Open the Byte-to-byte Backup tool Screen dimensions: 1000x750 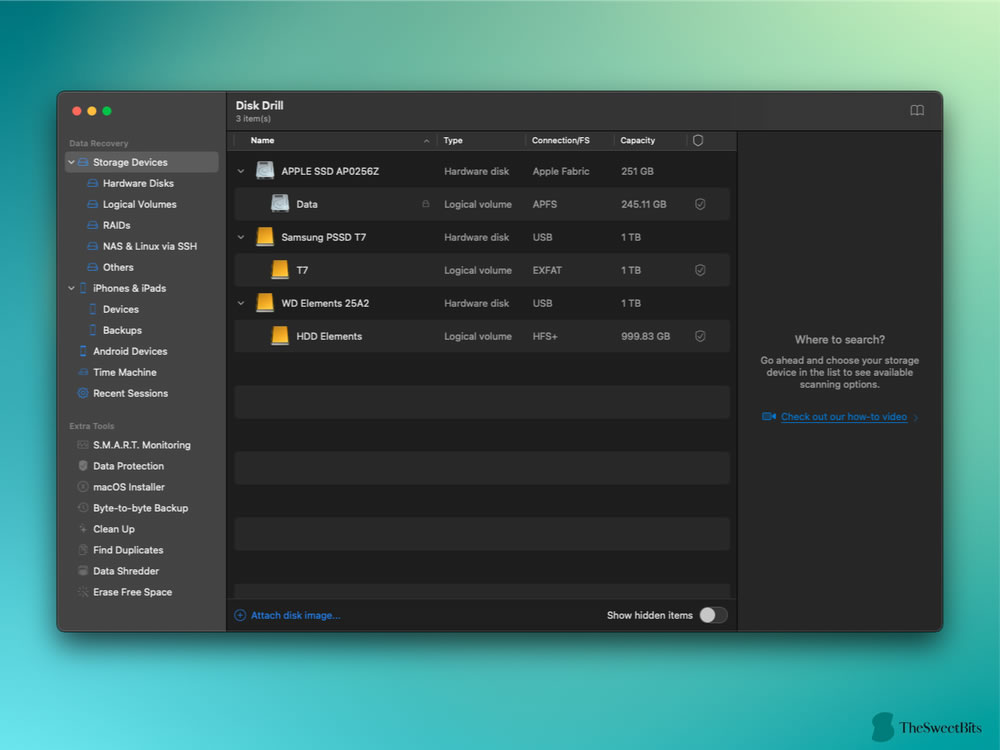point(140,508)
